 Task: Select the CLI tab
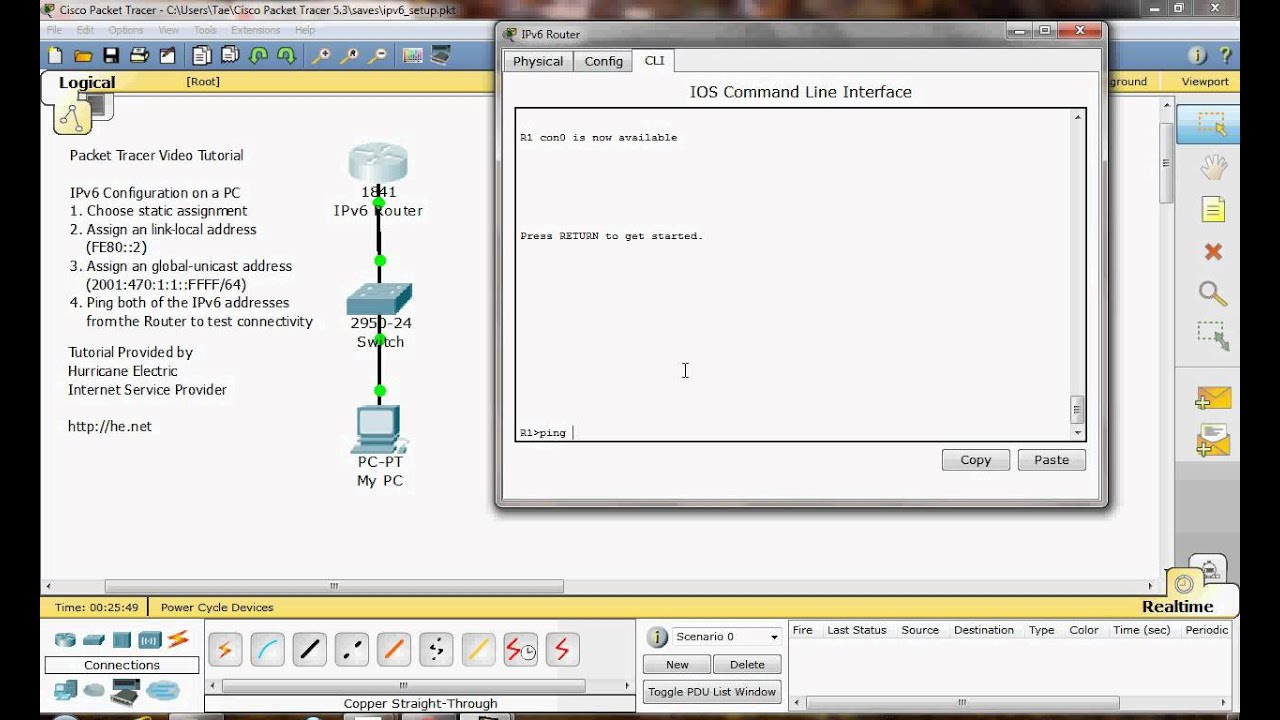tap(654, 60)
